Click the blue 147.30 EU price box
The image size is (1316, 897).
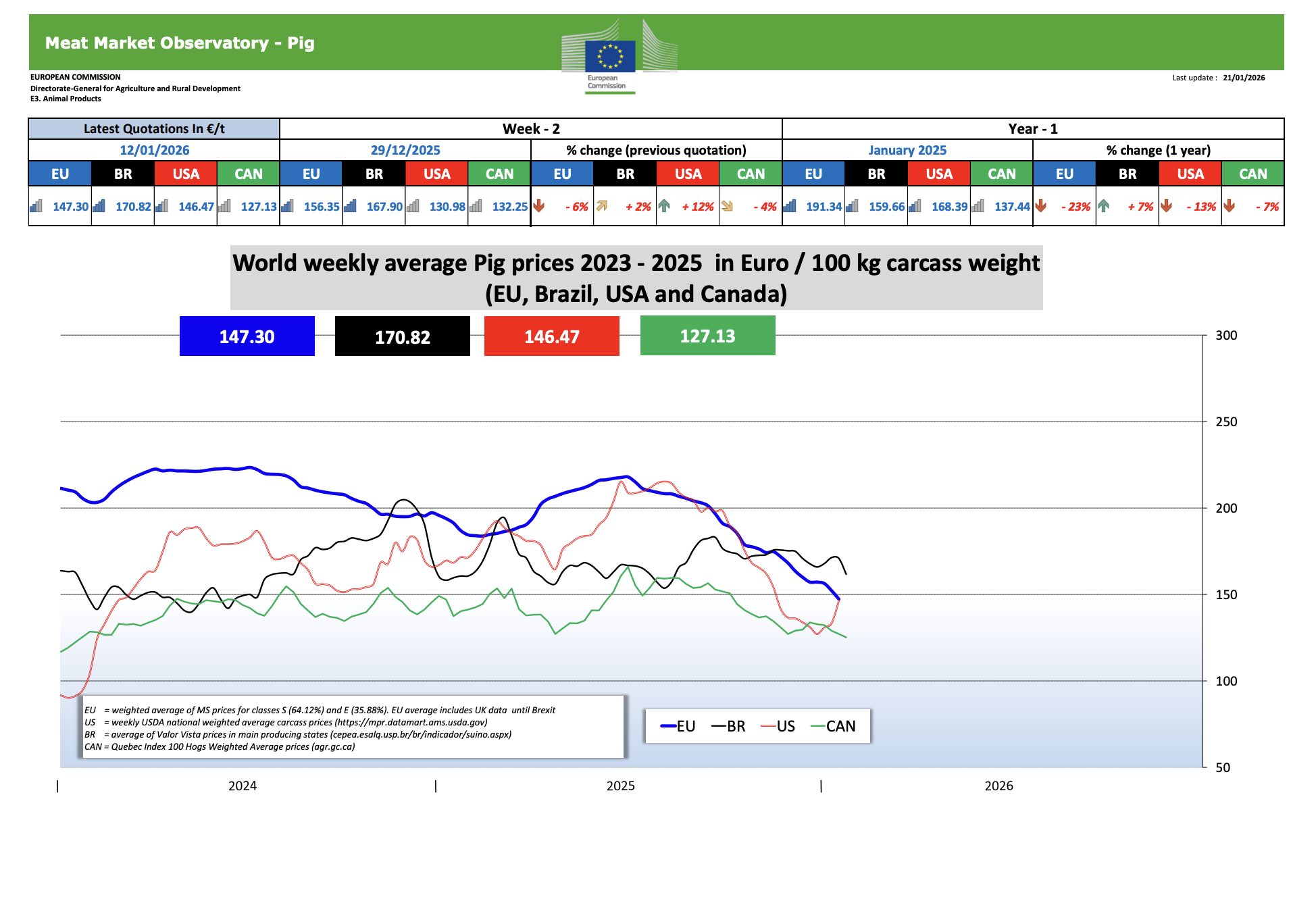(x=247, y=336)
